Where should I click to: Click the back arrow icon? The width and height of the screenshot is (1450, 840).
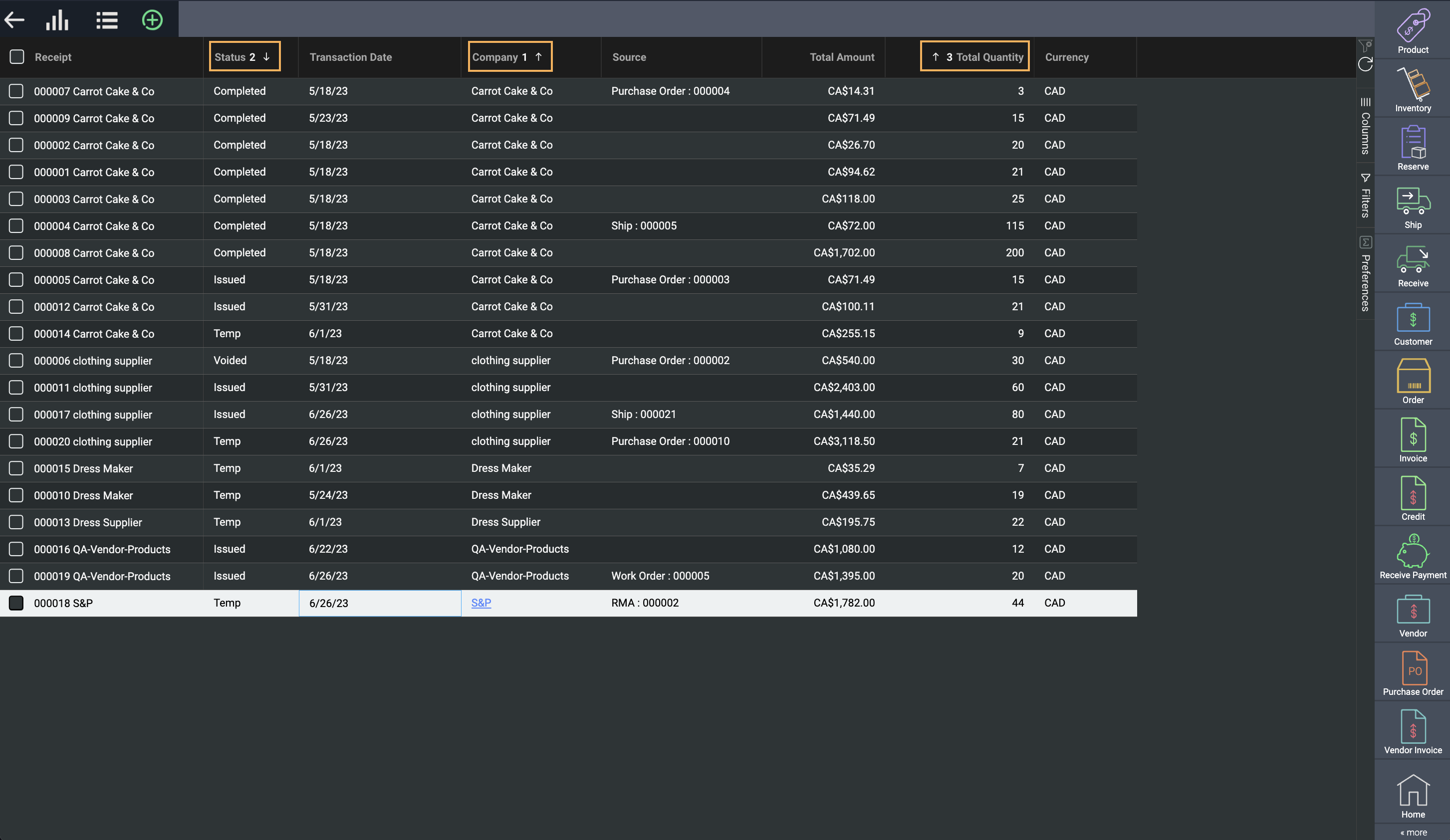pos(14,20)
